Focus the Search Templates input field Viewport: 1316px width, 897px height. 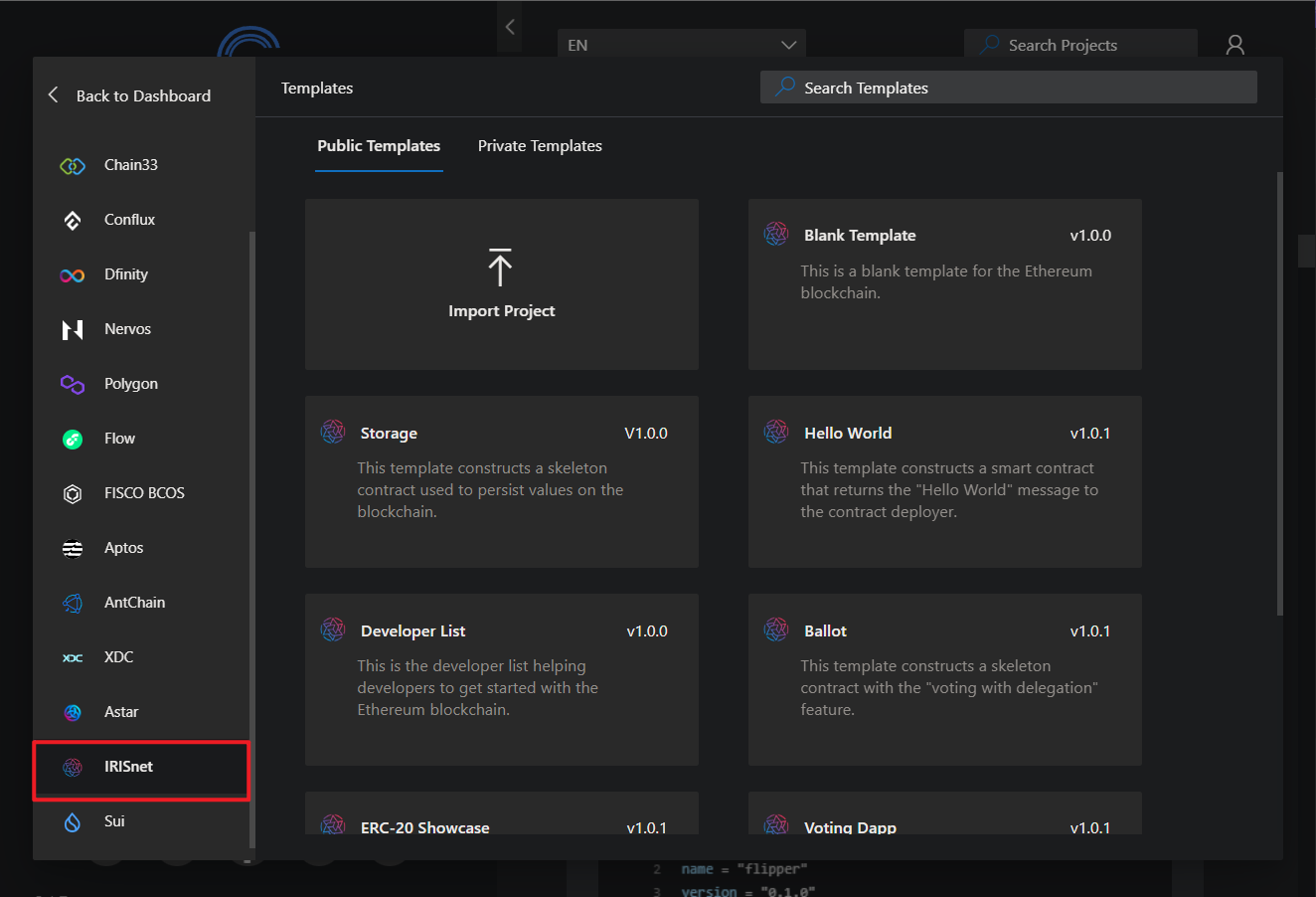pyautogui.click(x=1009, y=88)
